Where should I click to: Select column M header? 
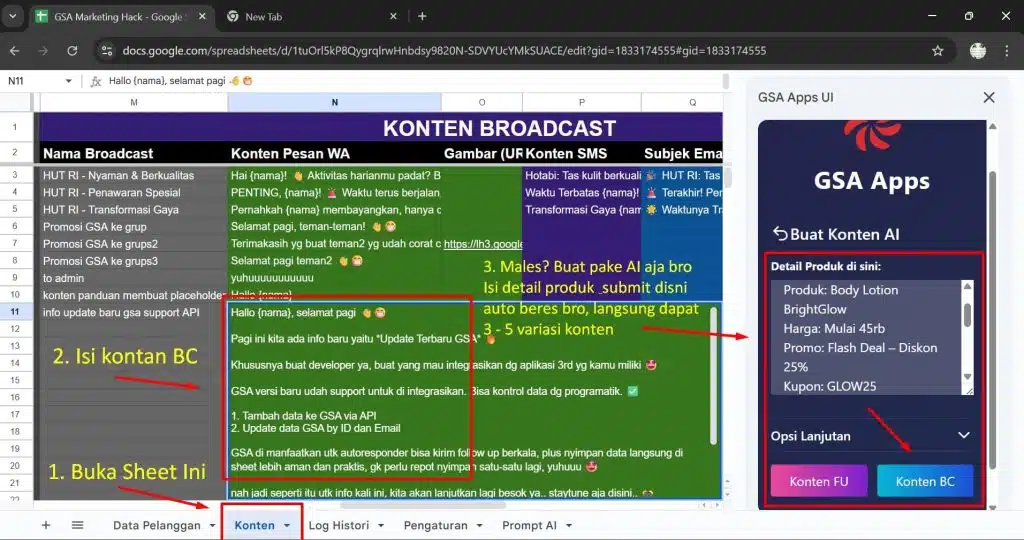pyautogui.click(x=134, y=103)
